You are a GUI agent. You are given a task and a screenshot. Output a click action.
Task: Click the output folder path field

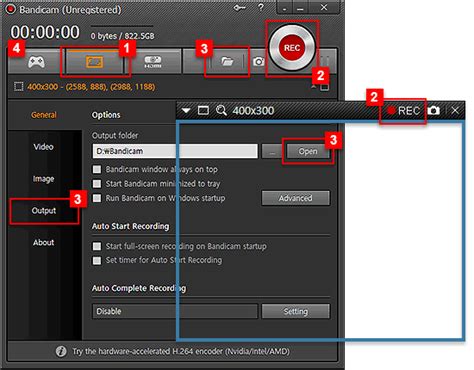pyautogui.click(x=175, y=151)
